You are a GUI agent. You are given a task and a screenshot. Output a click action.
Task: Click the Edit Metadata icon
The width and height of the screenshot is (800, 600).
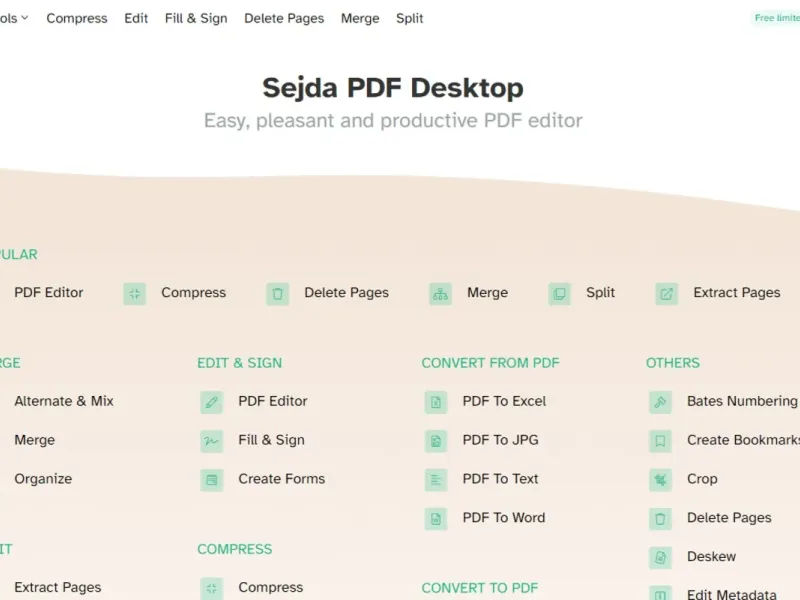point(660,593)
